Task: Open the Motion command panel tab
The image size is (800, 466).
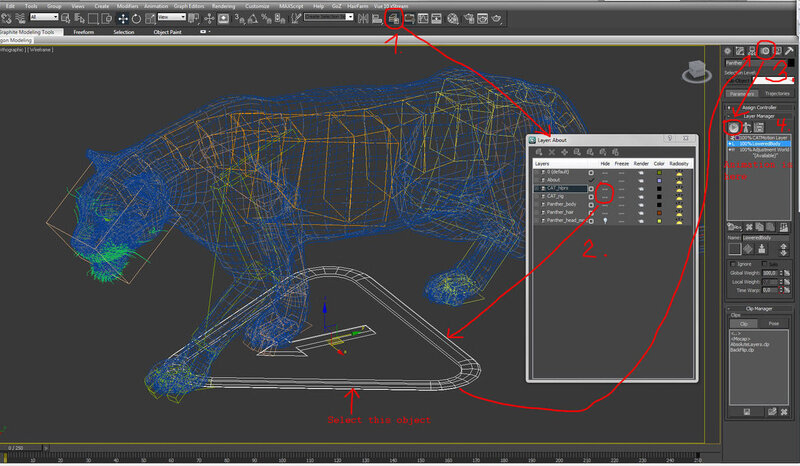Action: [765, 50]
